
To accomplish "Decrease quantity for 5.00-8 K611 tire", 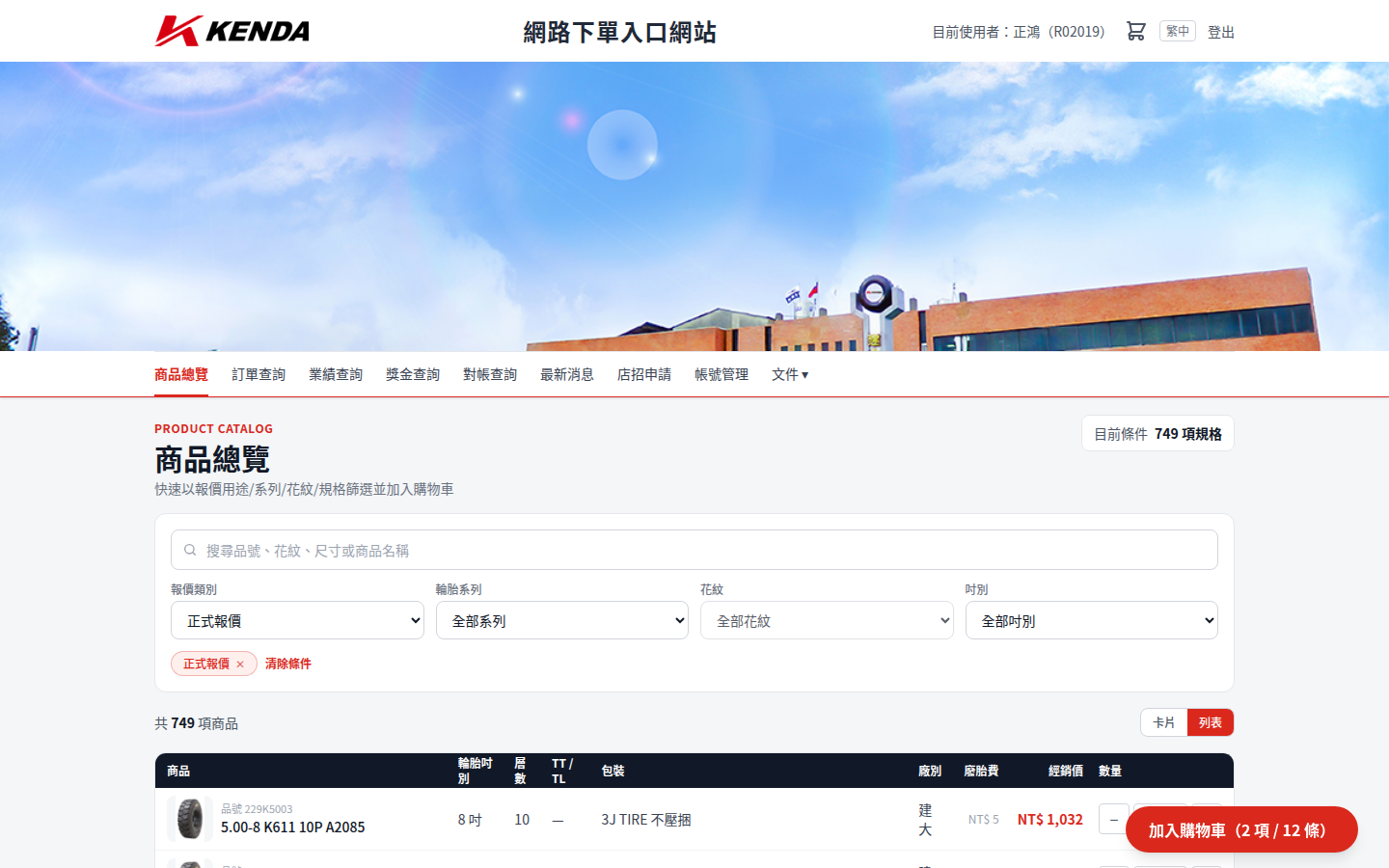I will [1114, 819].
